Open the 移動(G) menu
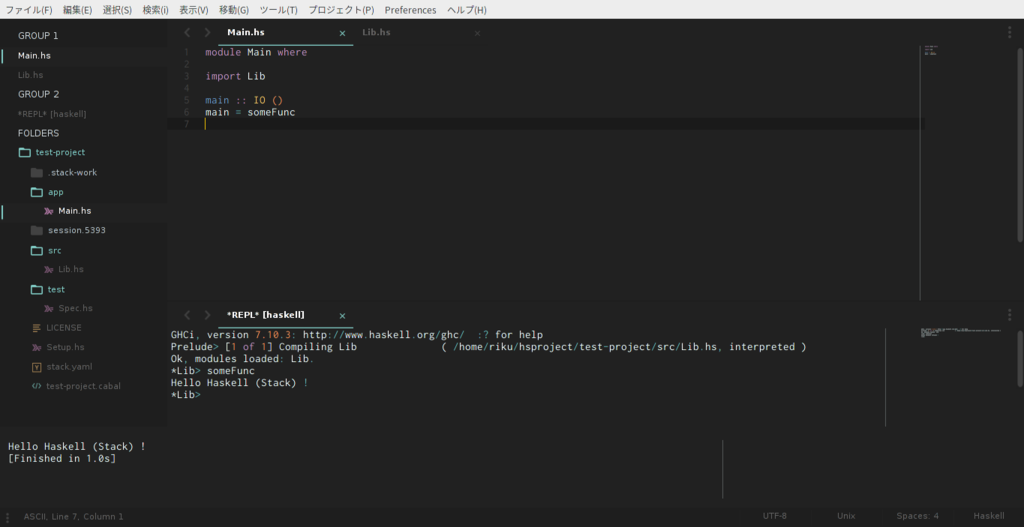The image size is (1024, 527). point(234,10)
